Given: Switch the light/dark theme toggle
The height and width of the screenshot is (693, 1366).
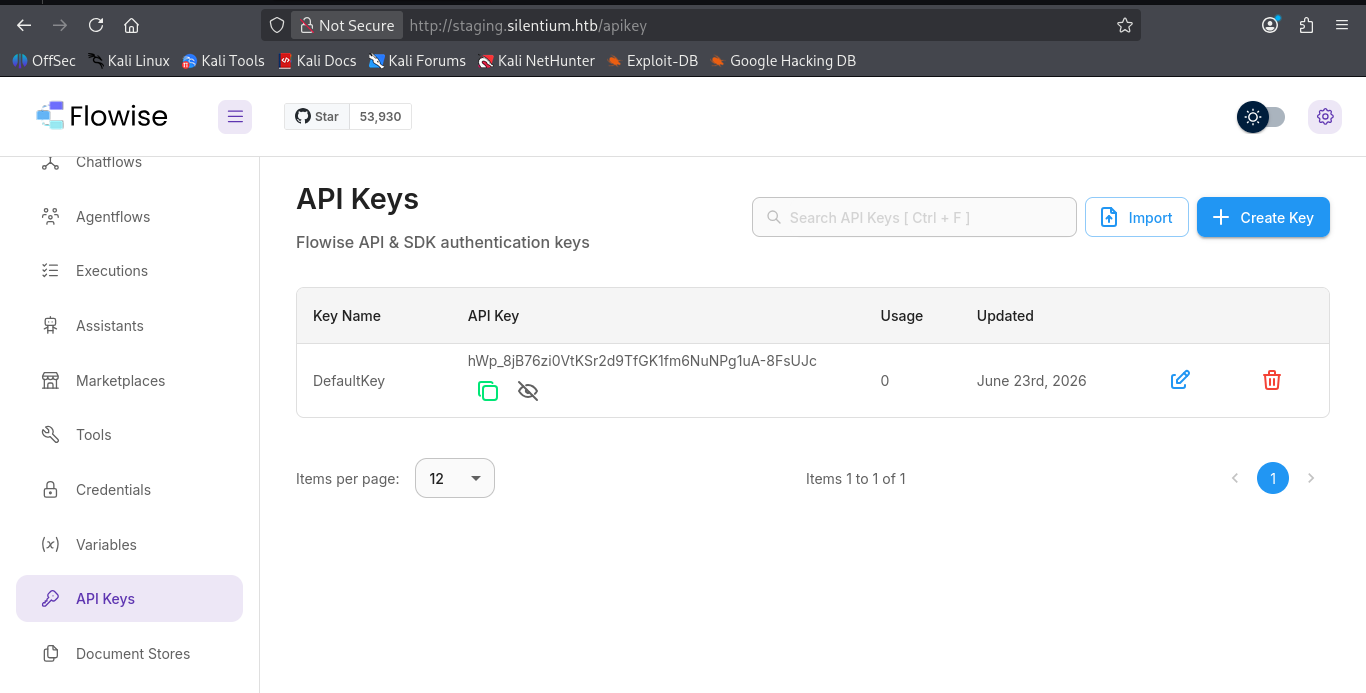Looking at the screenshot, I should 1261,117.
